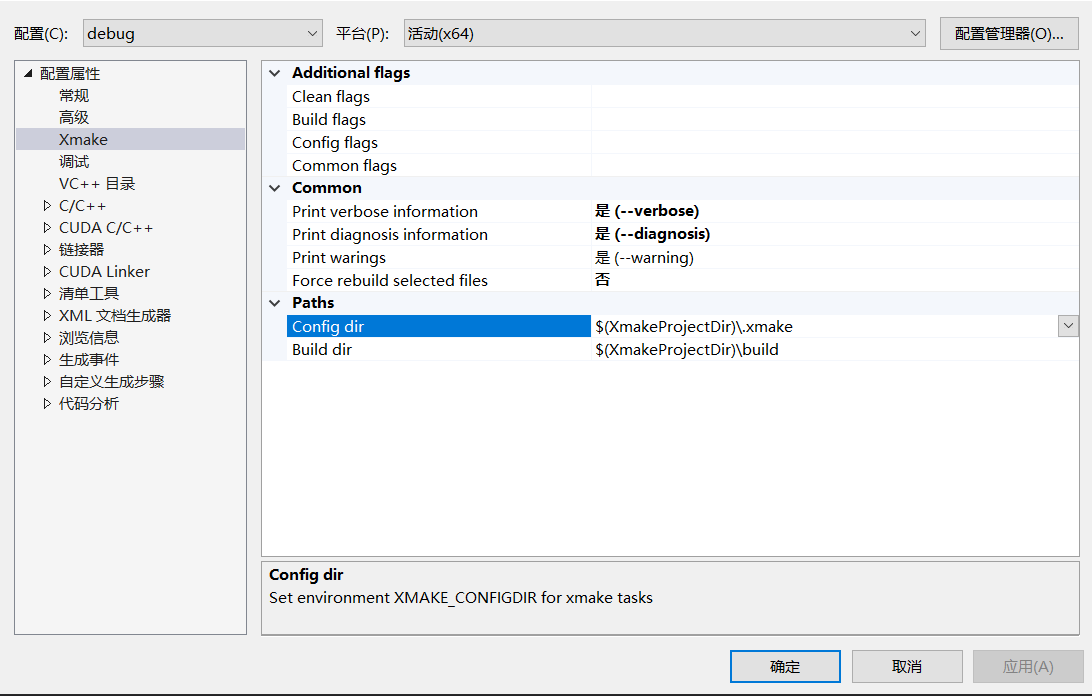The height and width of the screenshot is (696, 1092).
Task: Open the Config dir value dropdown arrow
Action: pyautogui.click(x=1068, y=326)
